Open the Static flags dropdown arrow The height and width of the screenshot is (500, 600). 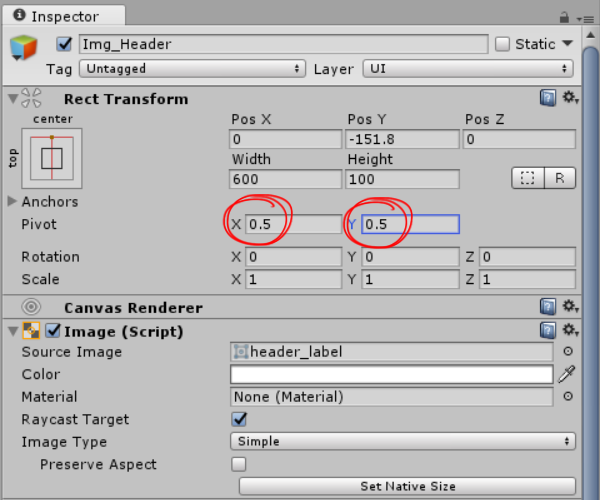pyautogui.click(x=567, y=43)
